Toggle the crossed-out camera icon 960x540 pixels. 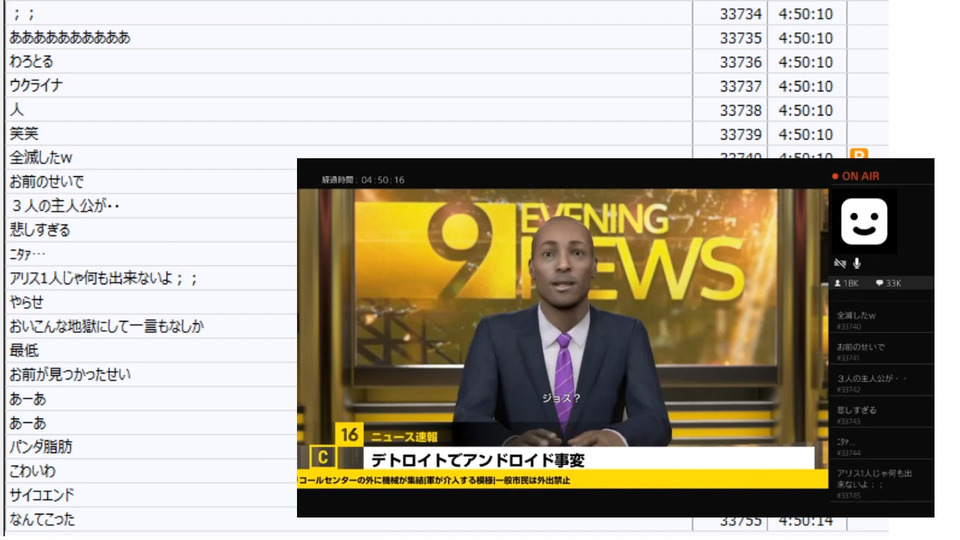[840, 263]
